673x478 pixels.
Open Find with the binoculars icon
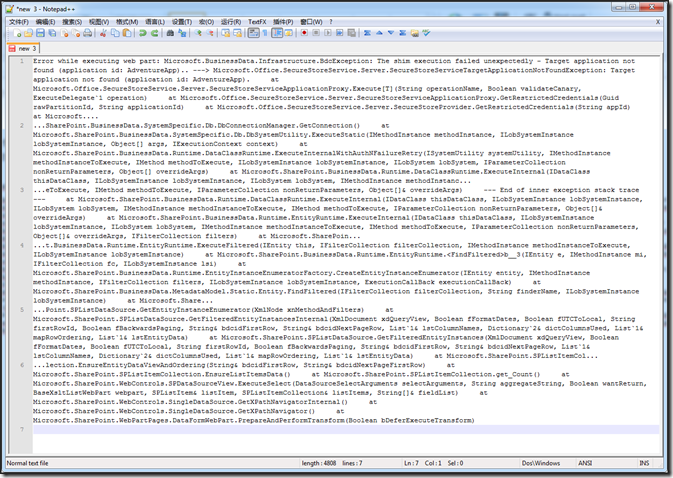170,33
